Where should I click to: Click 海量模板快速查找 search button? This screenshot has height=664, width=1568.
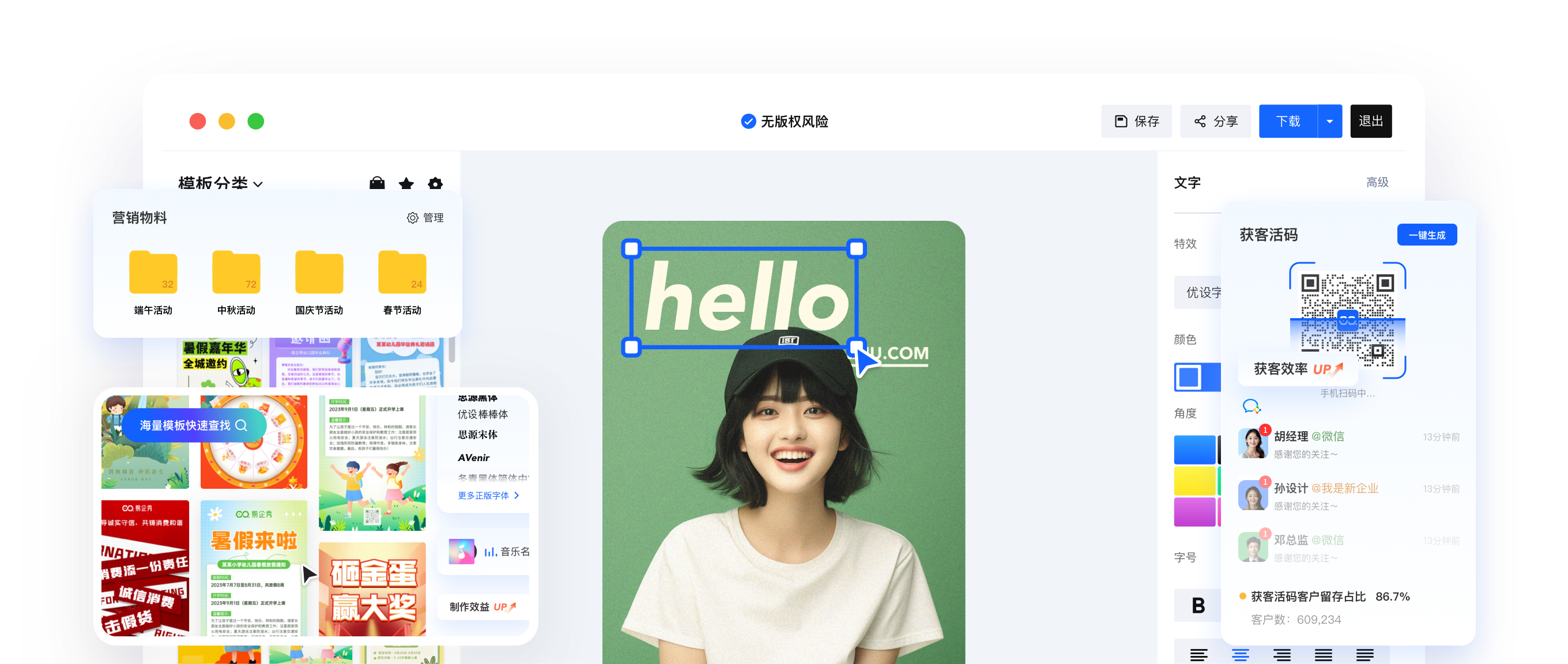click(194, 425)
